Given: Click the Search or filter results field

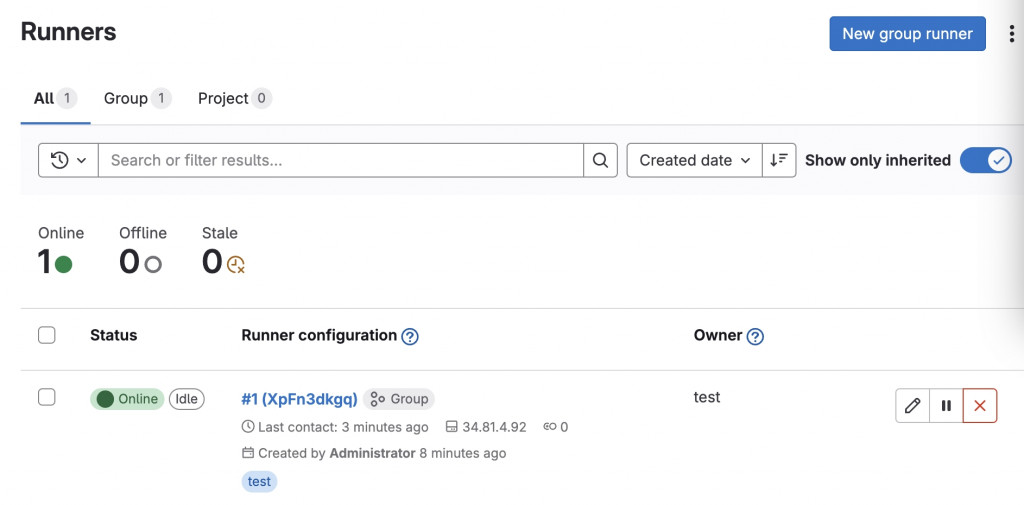Looking at the screenshot, I should (x=340, y=160).
